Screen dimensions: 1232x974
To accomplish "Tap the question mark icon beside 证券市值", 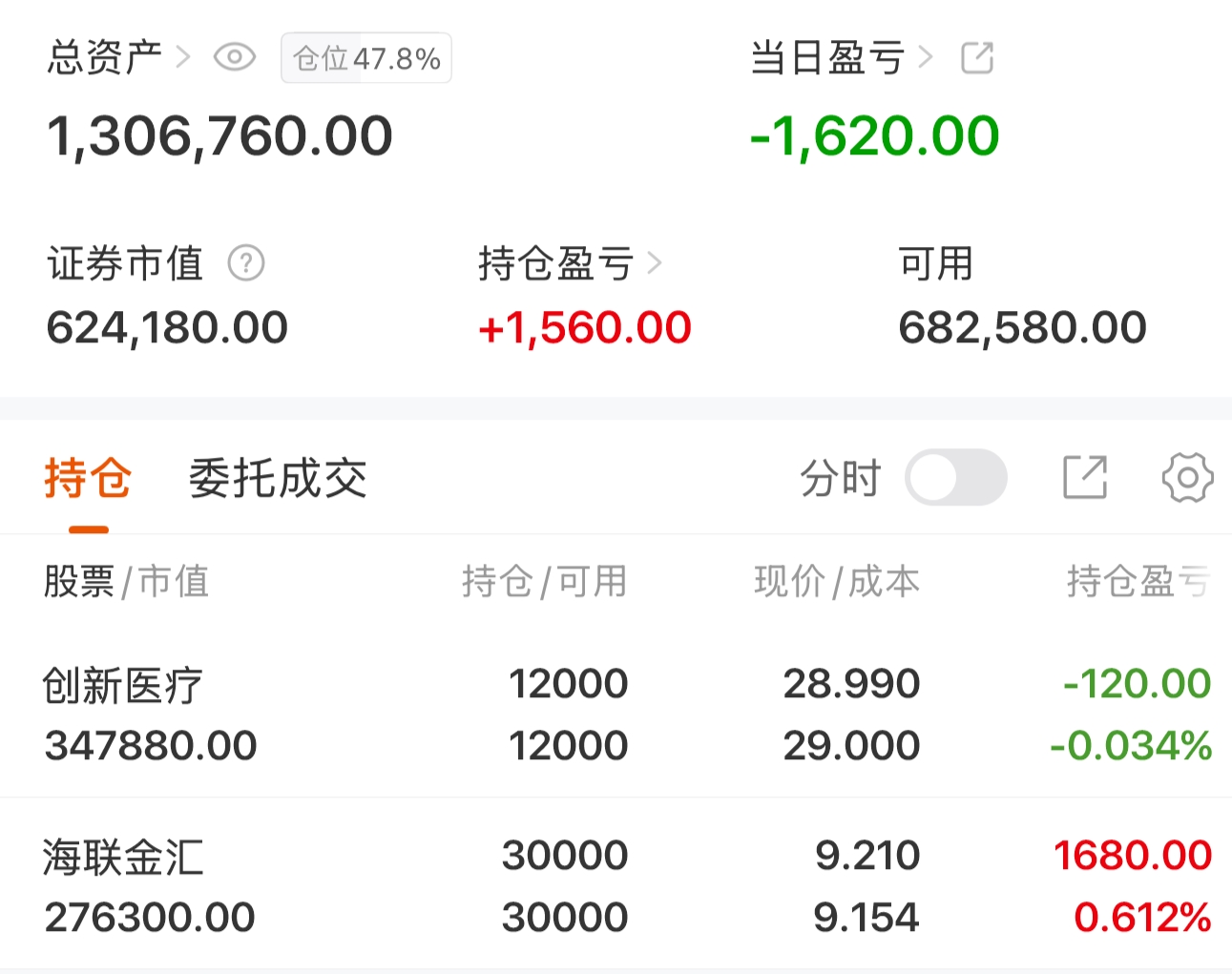I will pos(246,263).
